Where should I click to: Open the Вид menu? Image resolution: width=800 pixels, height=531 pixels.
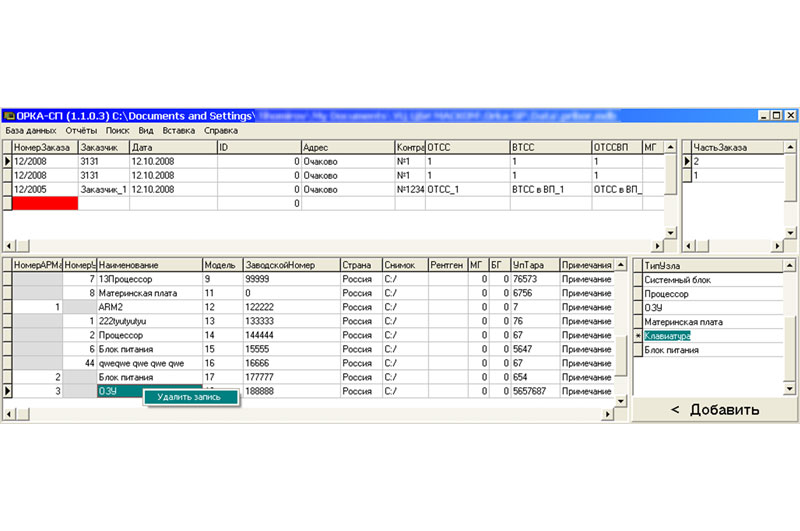tap(146, 131)
